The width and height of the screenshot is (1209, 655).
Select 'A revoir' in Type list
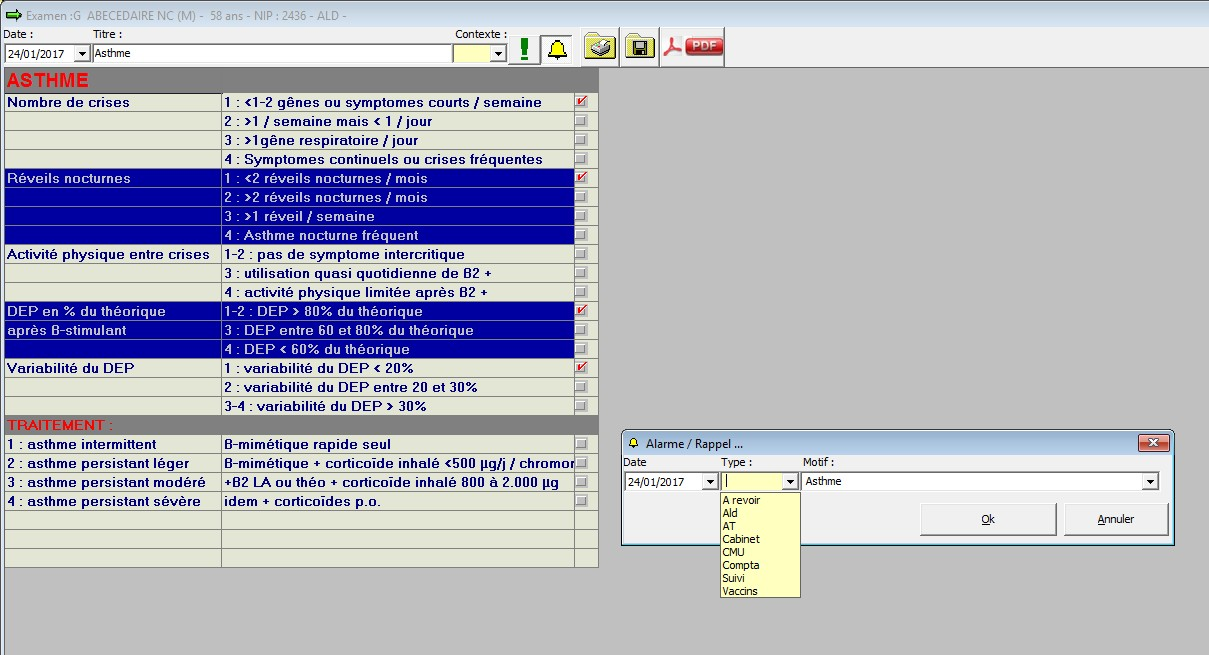point(760,500)
